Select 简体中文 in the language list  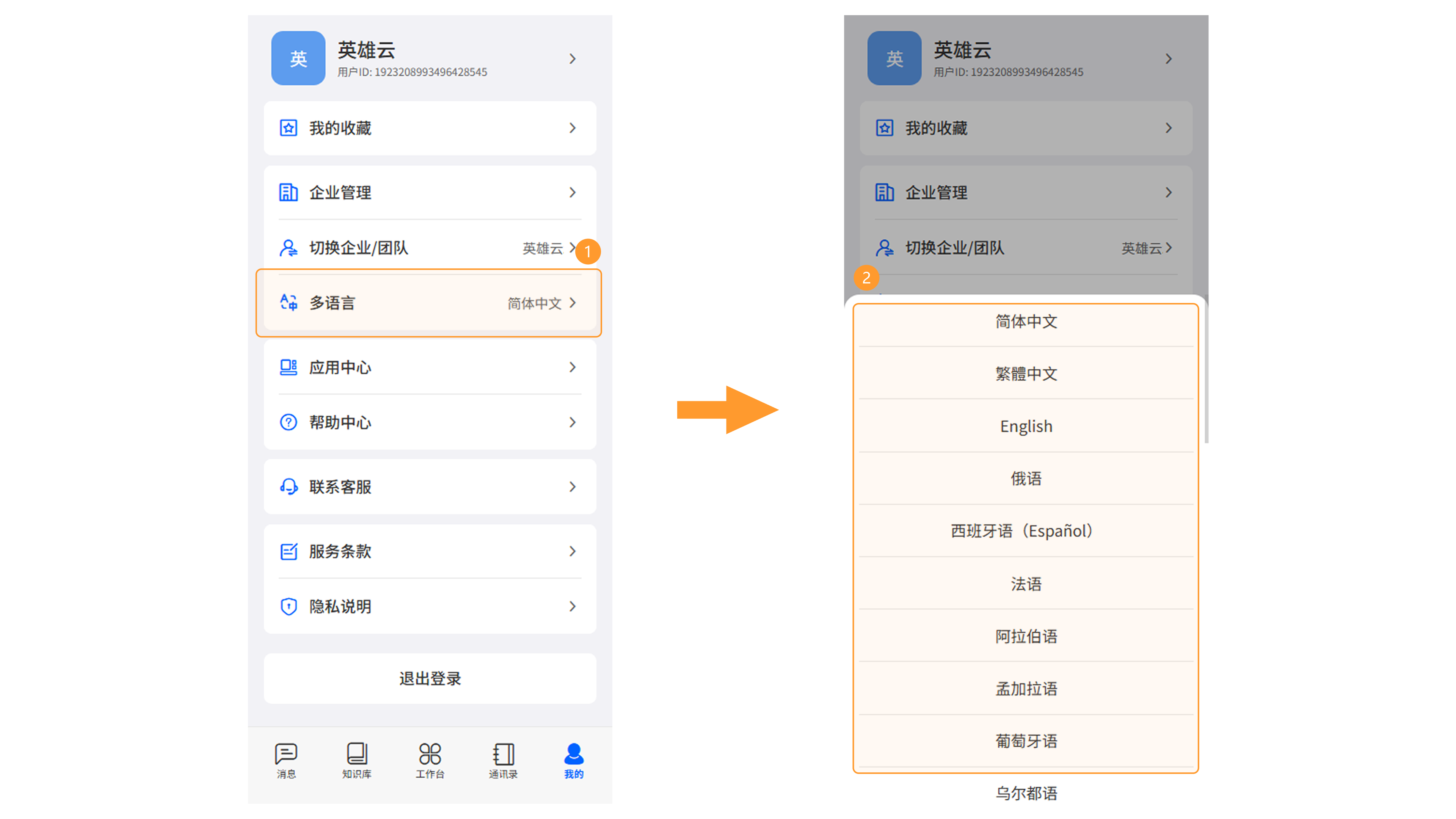click(1026, 322)
